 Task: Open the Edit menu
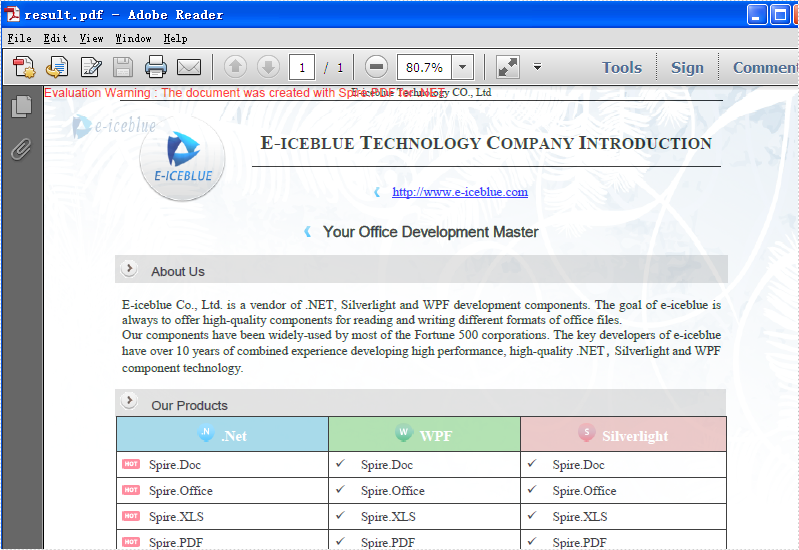point(55,39)
